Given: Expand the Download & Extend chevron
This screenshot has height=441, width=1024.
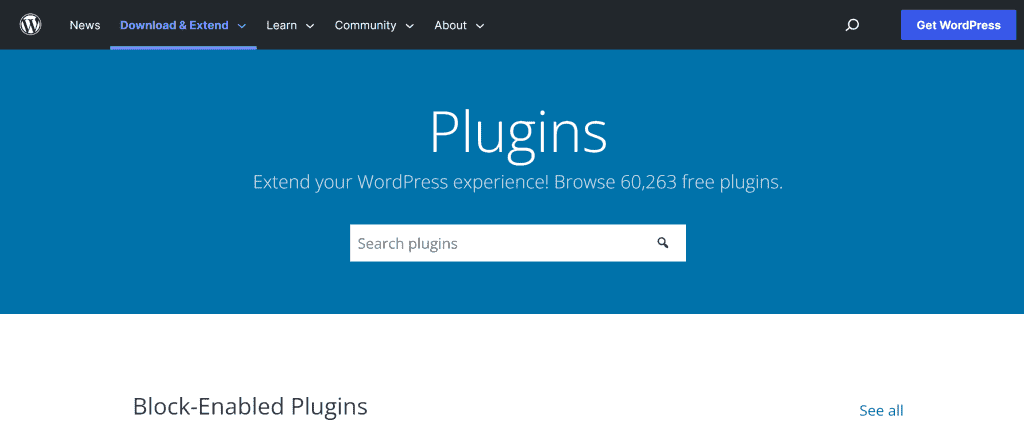Looking at the screenshot, I should click(x=242, y=26).
